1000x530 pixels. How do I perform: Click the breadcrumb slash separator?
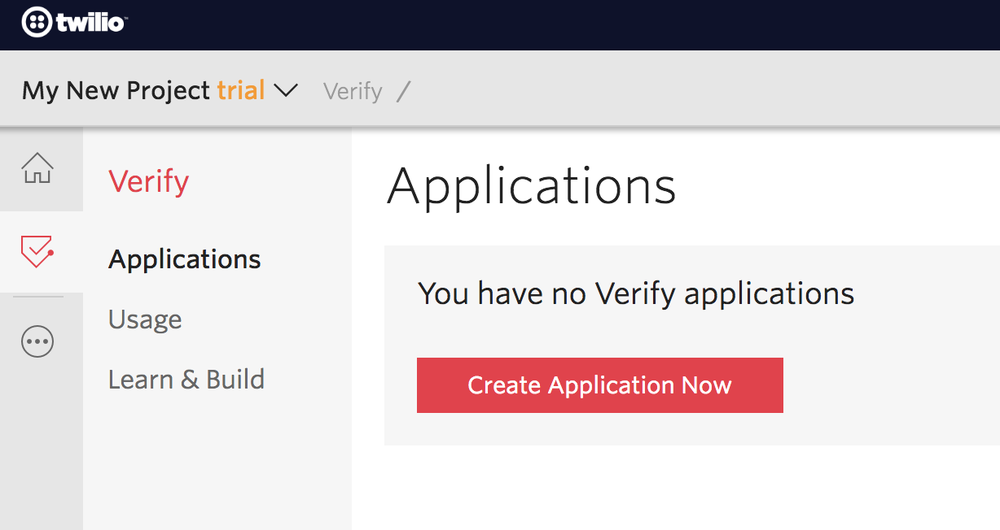(403, 91)
